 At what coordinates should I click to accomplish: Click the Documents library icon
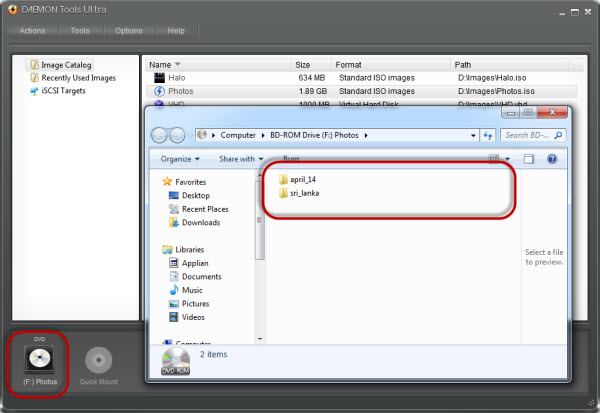(x=174, y=276)
